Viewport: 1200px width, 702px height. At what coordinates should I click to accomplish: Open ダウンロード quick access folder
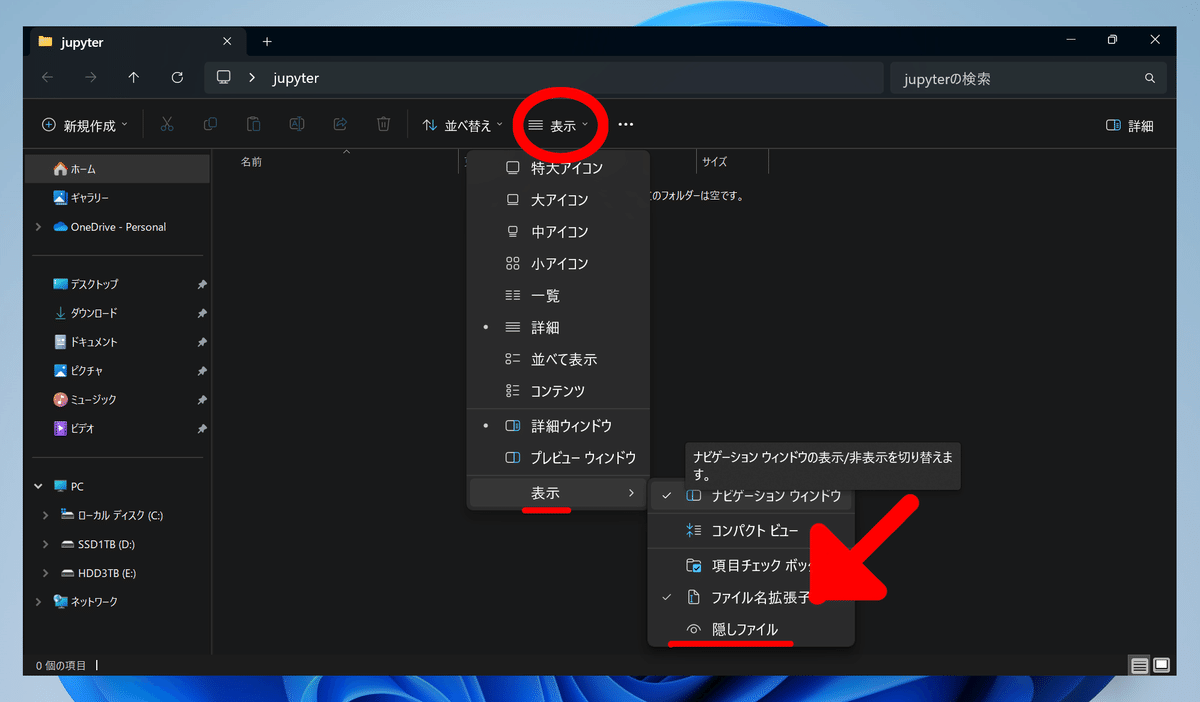pyautogui.click(x=118, y=313)
